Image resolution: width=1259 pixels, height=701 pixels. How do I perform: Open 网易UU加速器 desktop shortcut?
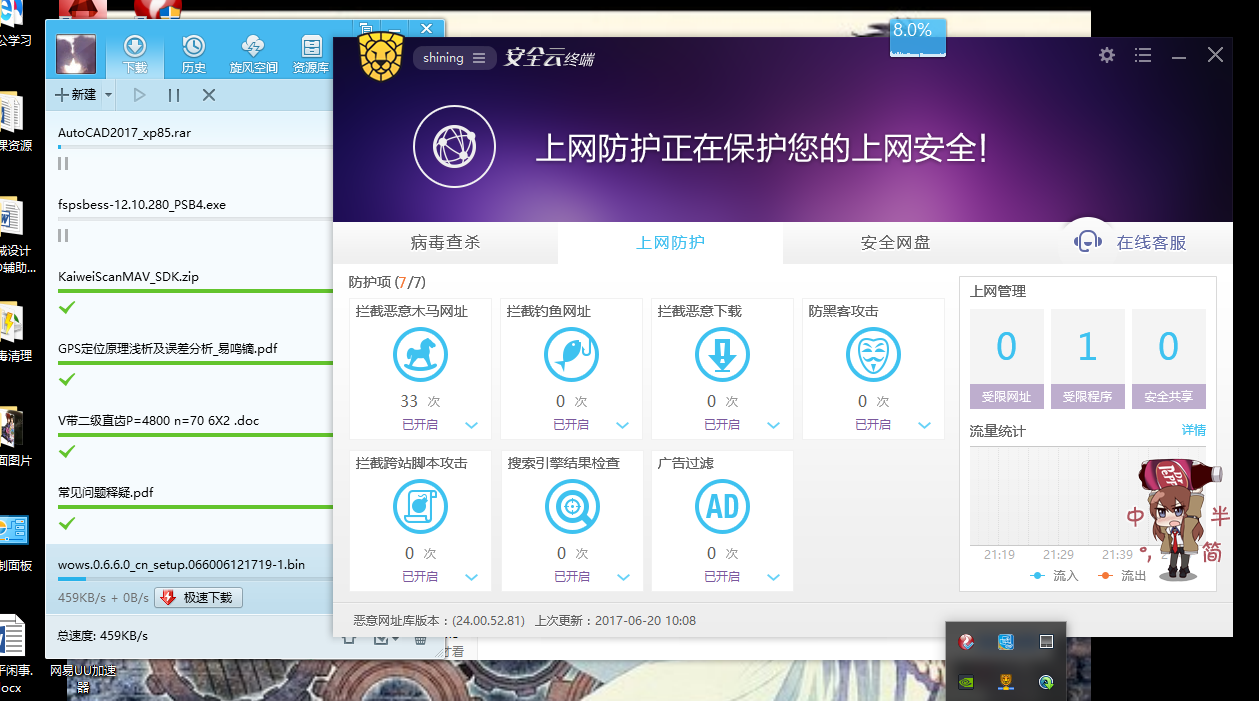pos(83,678)
